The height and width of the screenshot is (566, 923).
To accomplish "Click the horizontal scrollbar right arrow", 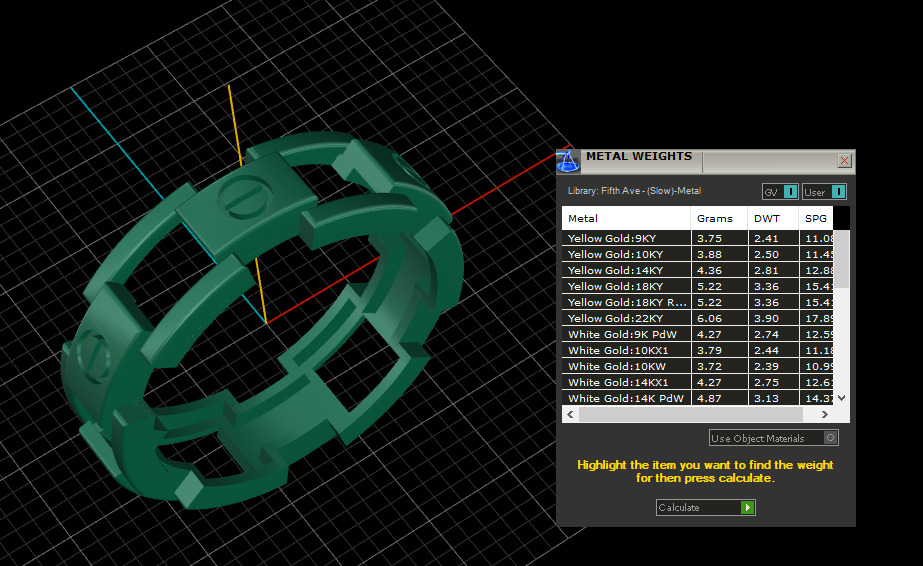I will click(824, 414).
